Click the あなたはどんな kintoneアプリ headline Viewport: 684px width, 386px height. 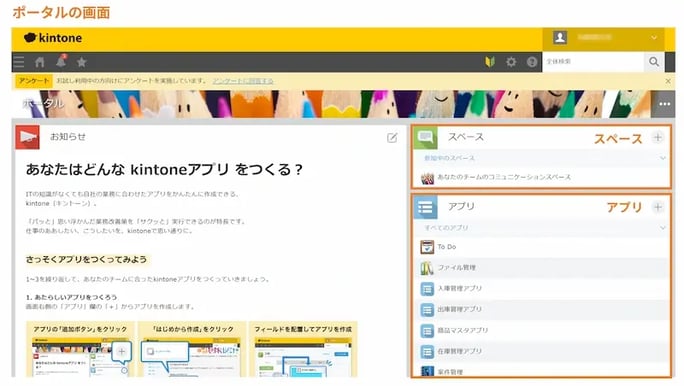pyautogui.click(x=164, y=169)
